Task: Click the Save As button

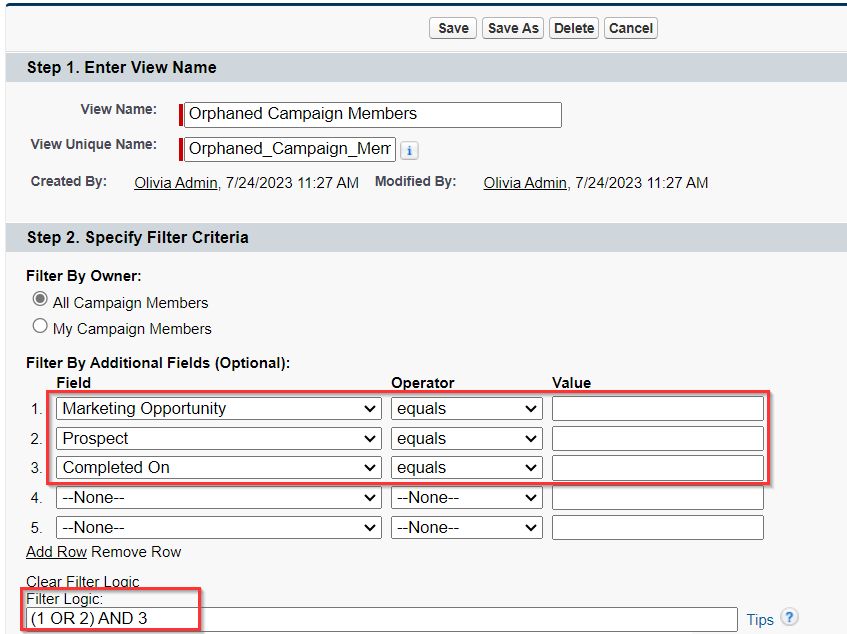Action: (x=513, y=28)
